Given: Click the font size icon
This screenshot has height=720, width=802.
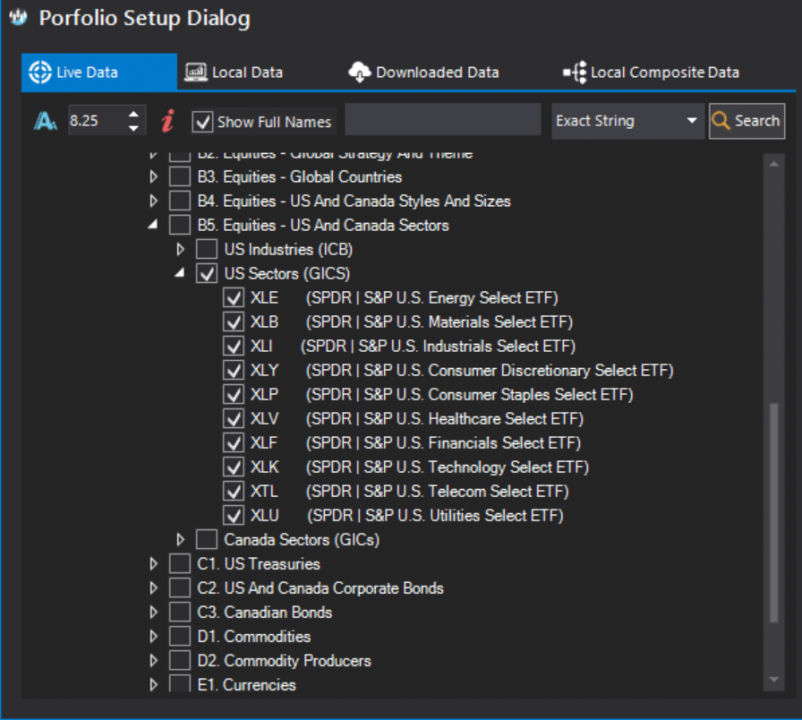Looking at the screenshot, I should pyautogui.click(x=45, y=121).
